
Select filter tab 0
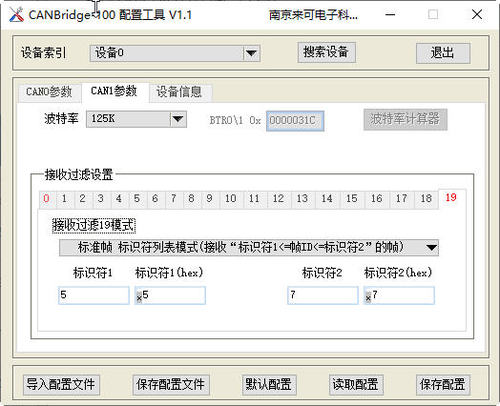pos(46,199)
